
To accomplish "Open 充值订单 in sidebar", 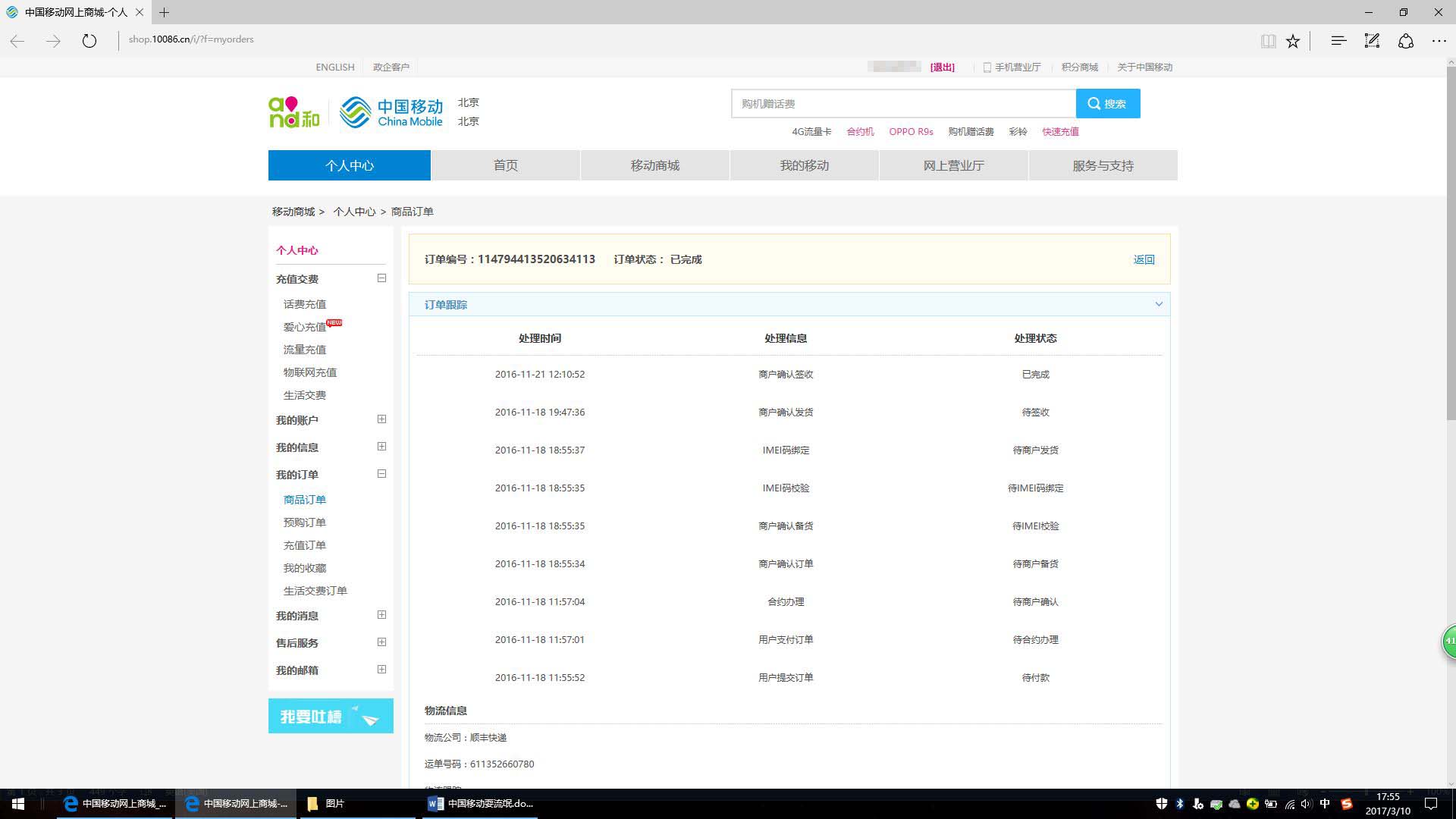I will 305,545.
